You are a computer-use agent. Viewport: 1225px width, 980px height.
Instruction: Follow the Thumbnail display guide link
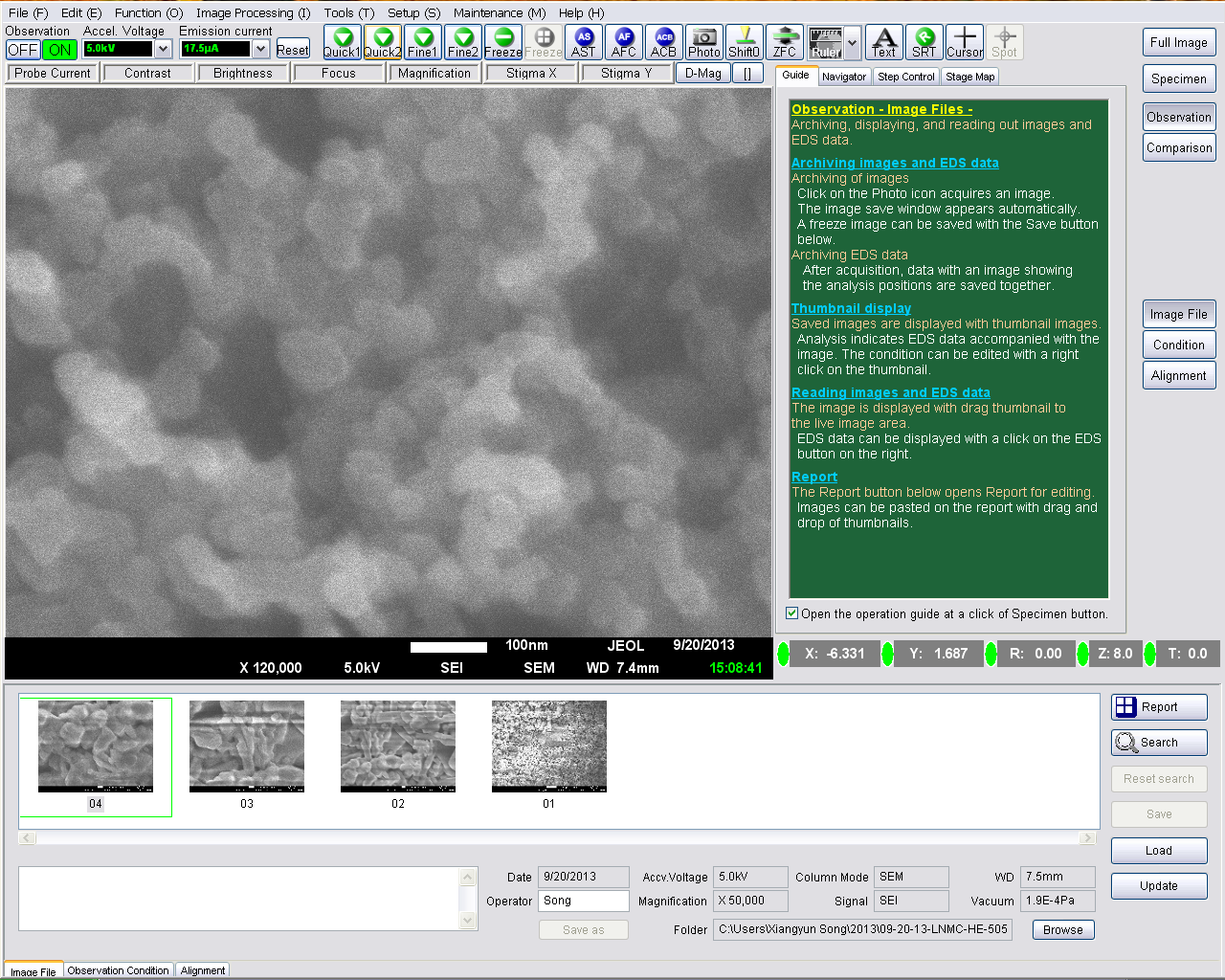tap(851, 308)
